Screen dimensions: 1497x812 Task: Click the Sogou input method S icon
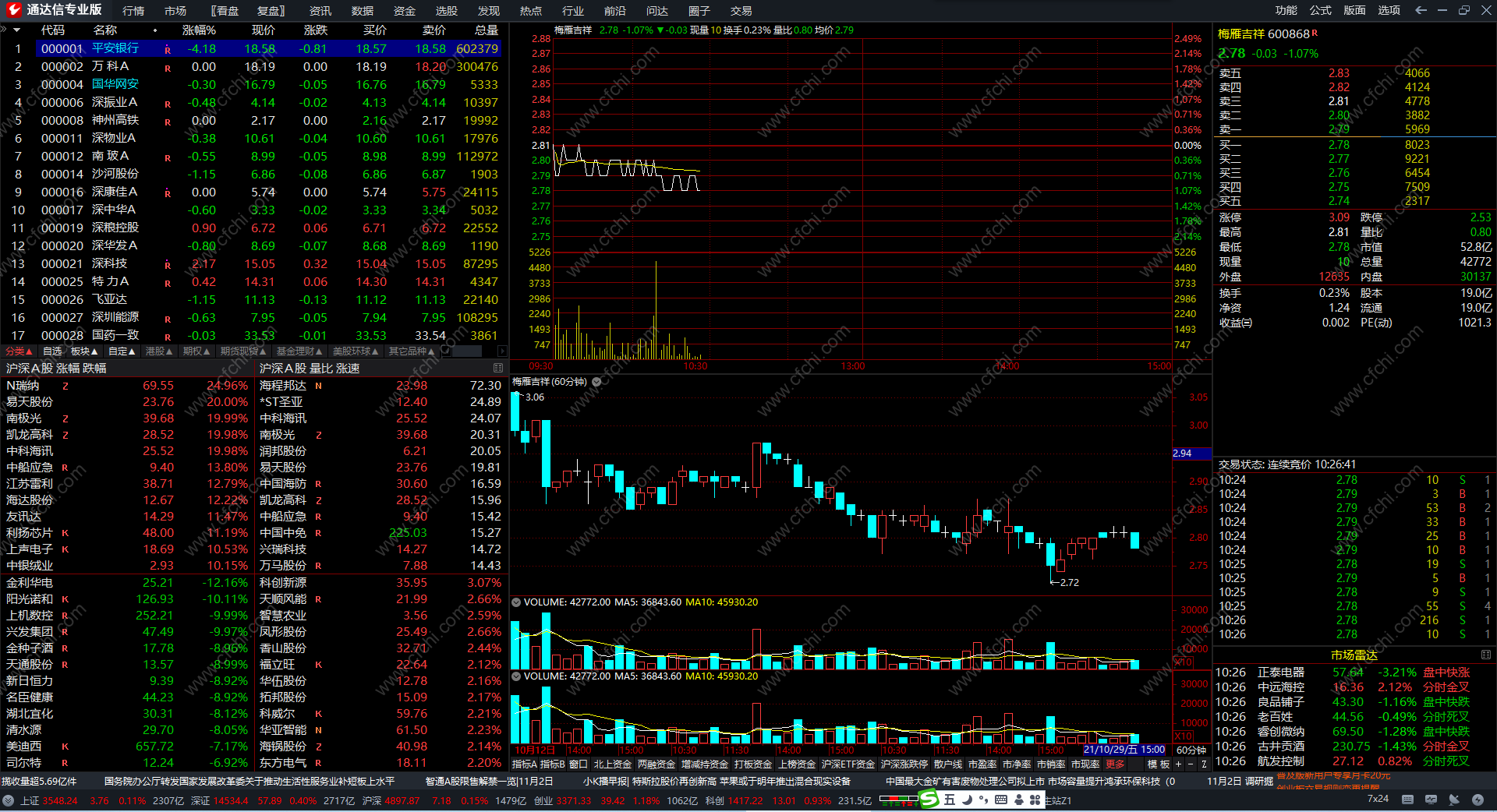(929, 799)
